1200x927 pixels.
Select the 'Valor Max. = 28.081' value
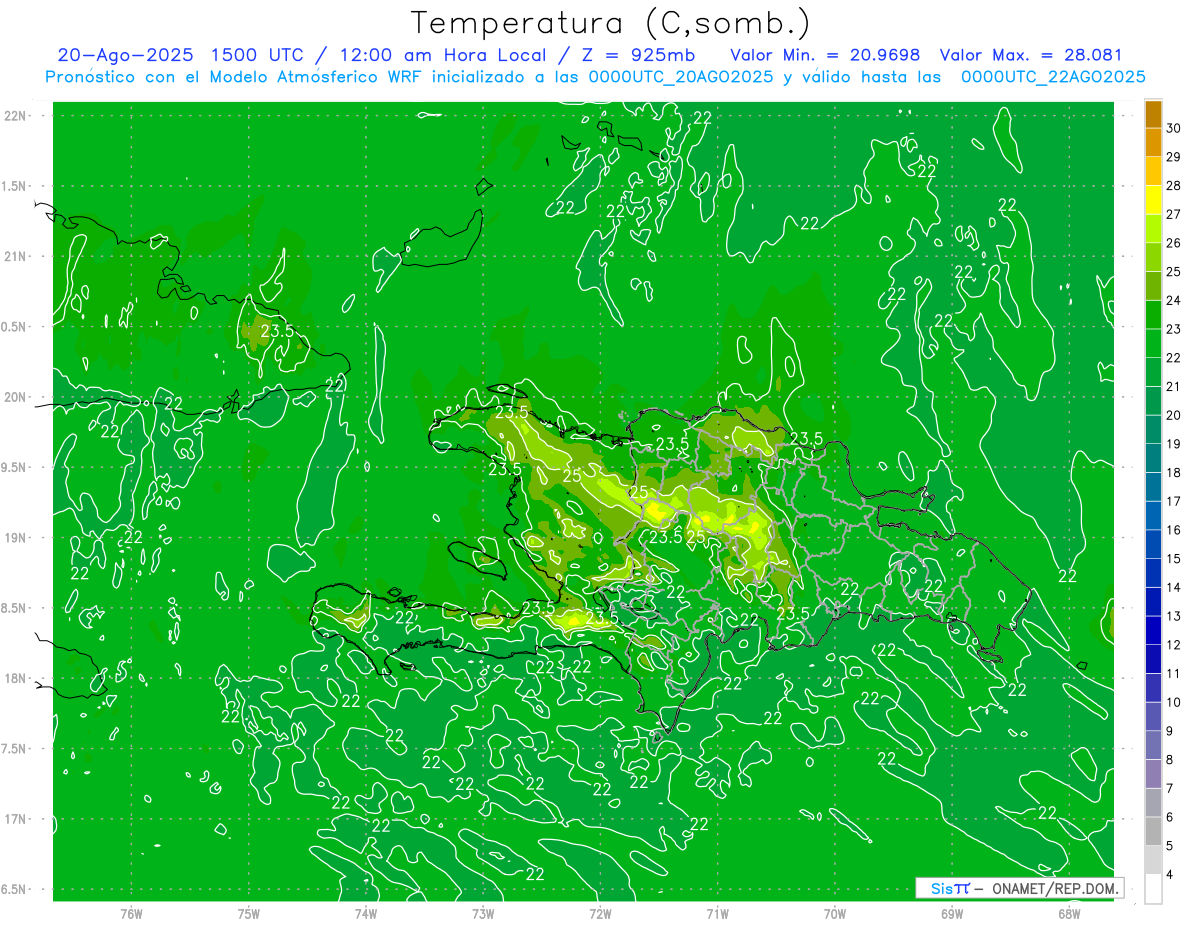[1031, 55]
